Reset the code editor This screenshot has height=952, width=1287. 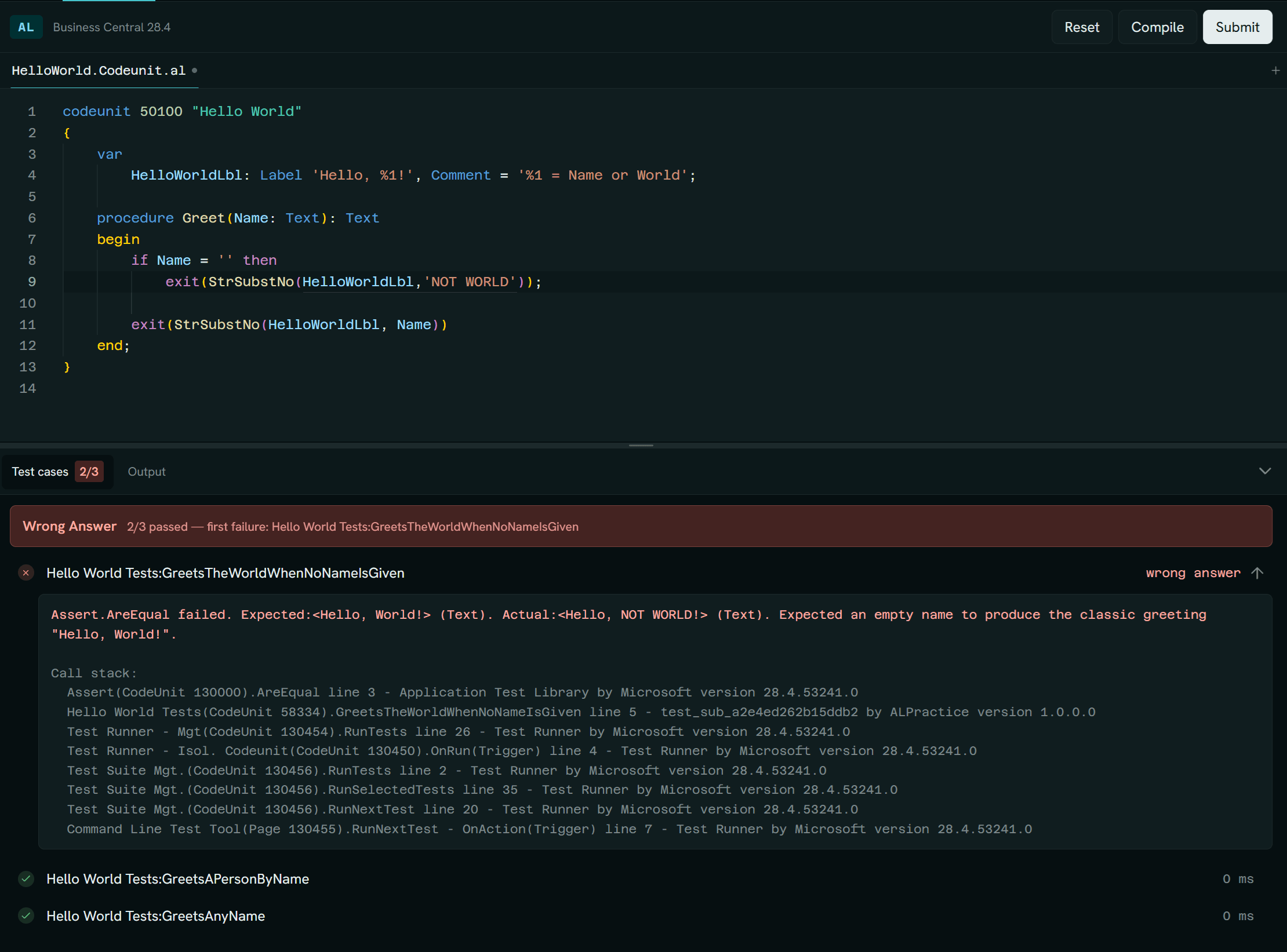tap(1082, 27)
